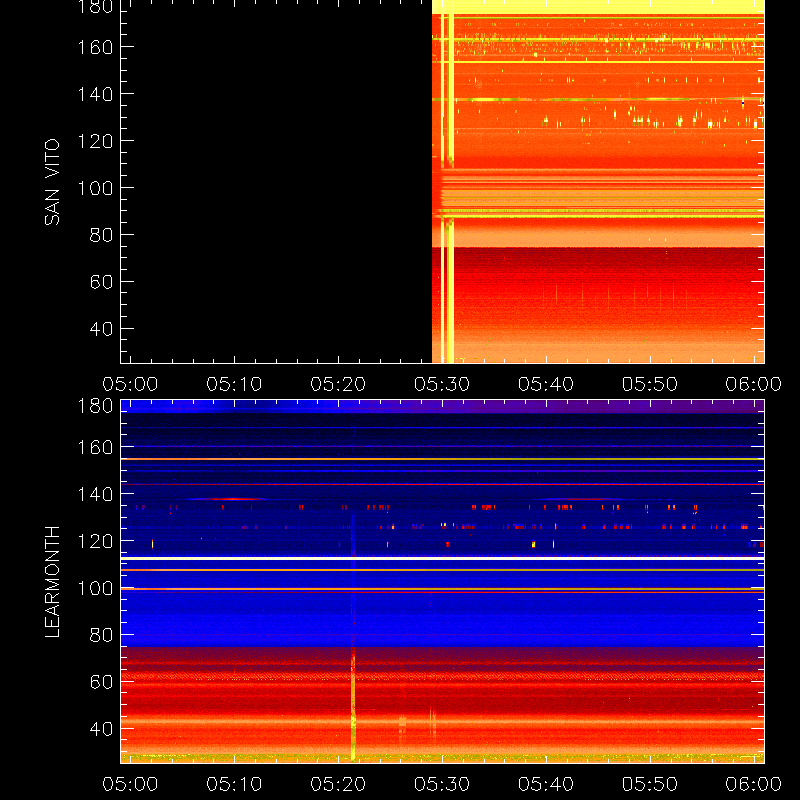Click 05:10 label under San Vito plot
The height and width of the screenshot is (800, 800).
coord(234,384)
